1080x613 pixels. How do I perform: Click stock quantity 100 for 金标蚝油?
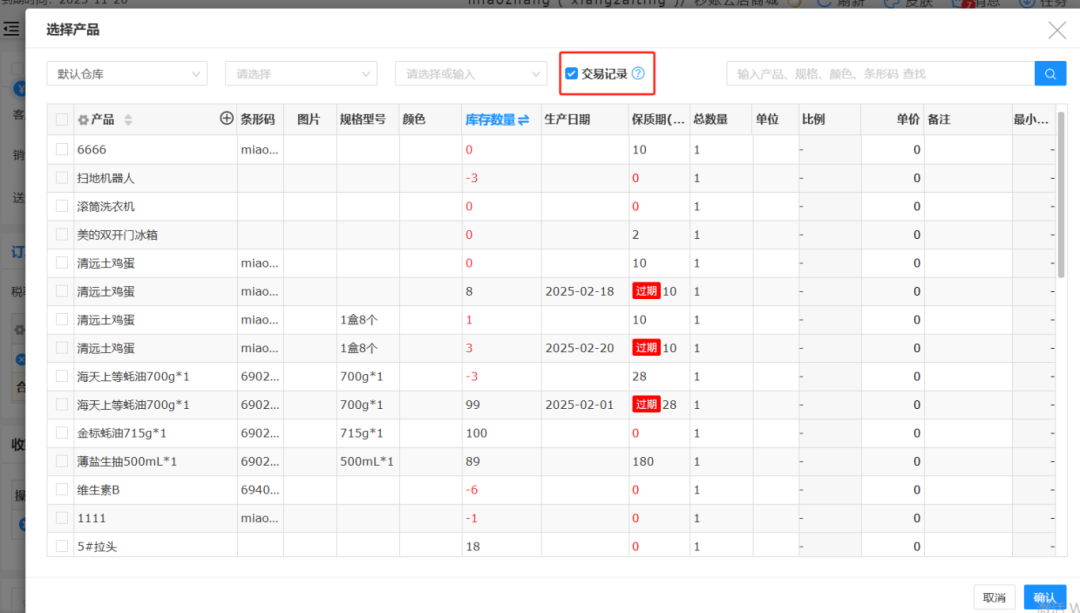pos(477,433)
